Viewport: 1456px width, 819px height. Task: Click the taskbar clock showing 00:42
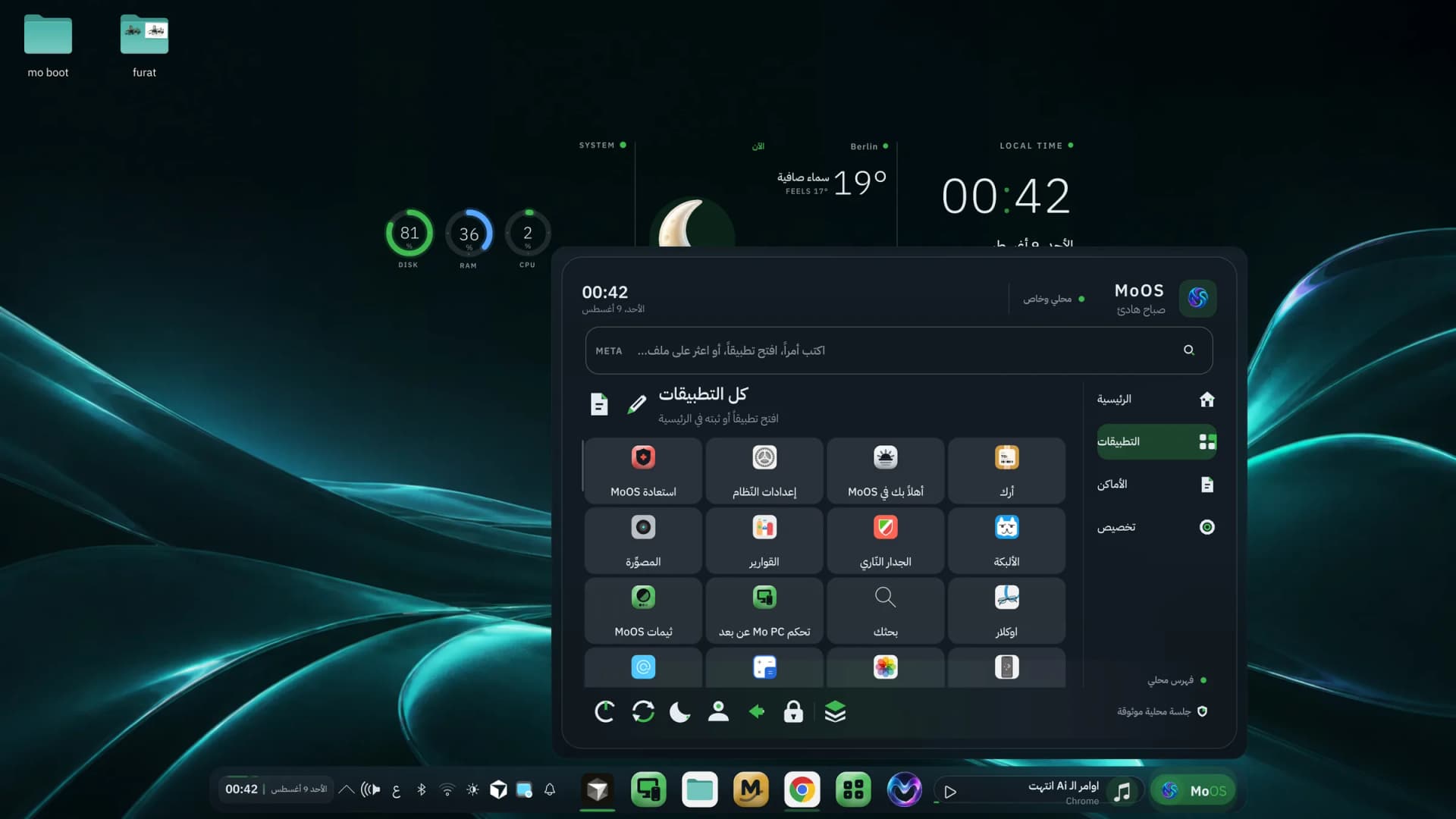click(241, 789)
